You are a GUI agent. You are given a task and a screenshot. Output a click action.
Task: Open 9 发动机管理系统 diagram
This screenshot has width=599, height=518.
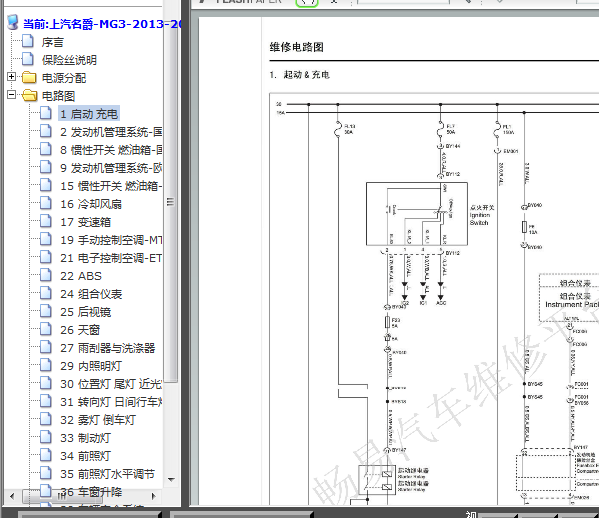point(111,168)
